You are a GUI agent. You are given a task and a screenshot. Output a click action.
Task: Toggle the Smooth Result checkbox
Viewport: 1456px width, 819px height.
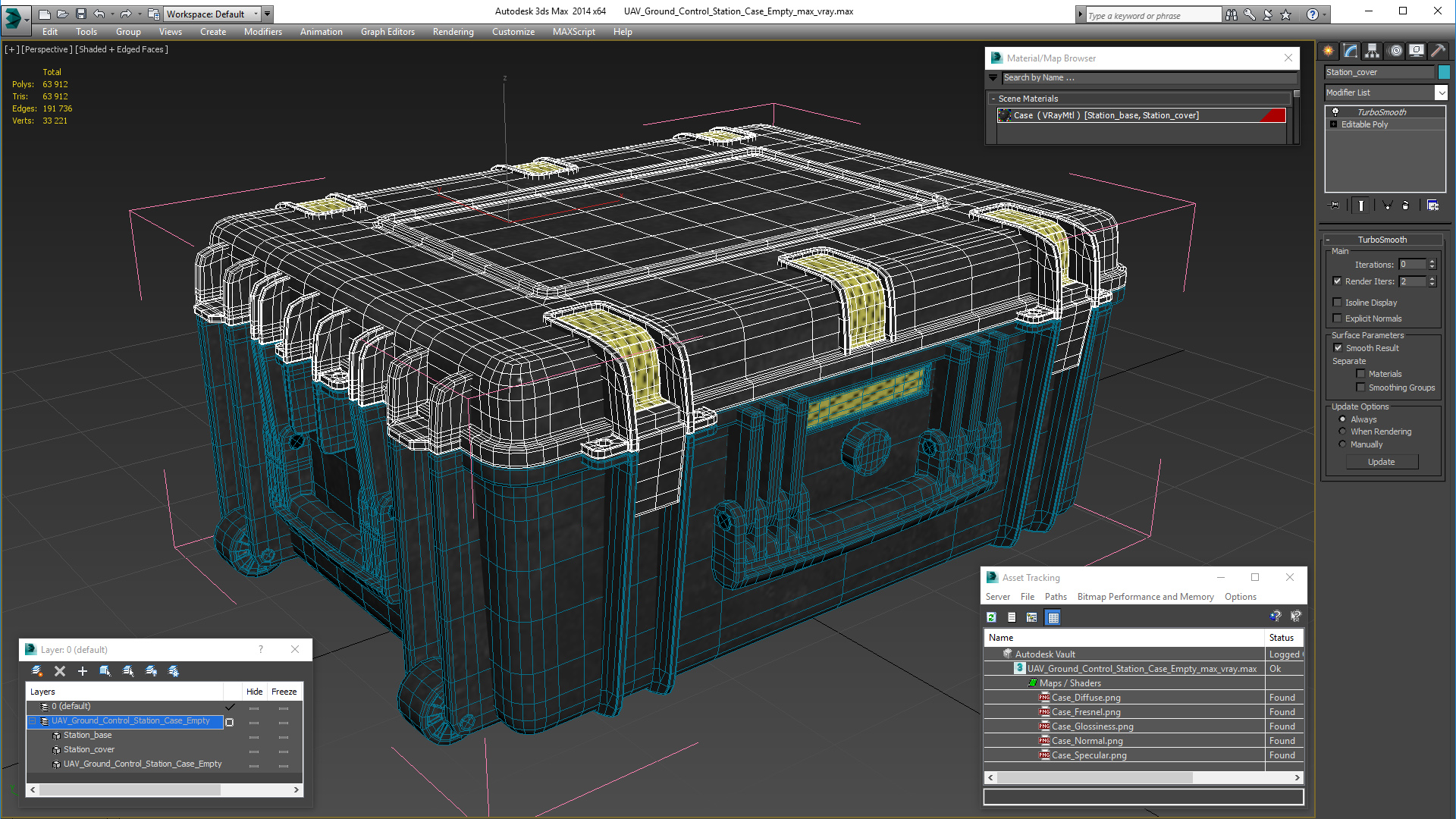tap(1338, 348)
